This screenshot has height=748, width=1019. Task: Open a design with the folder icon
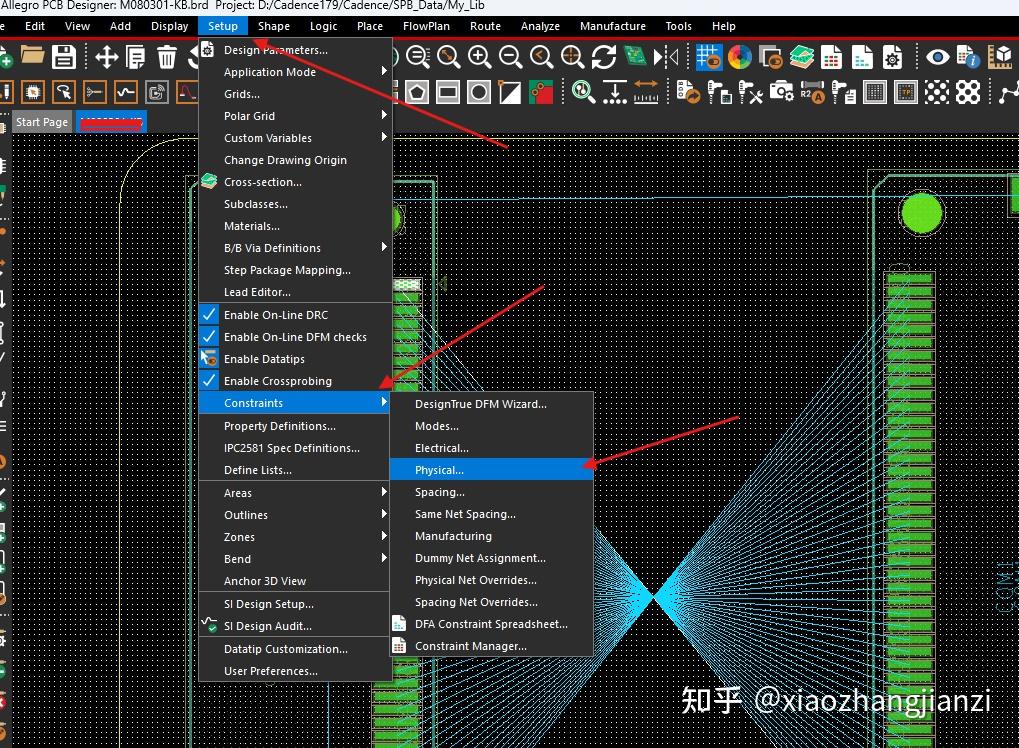[32, 57]
